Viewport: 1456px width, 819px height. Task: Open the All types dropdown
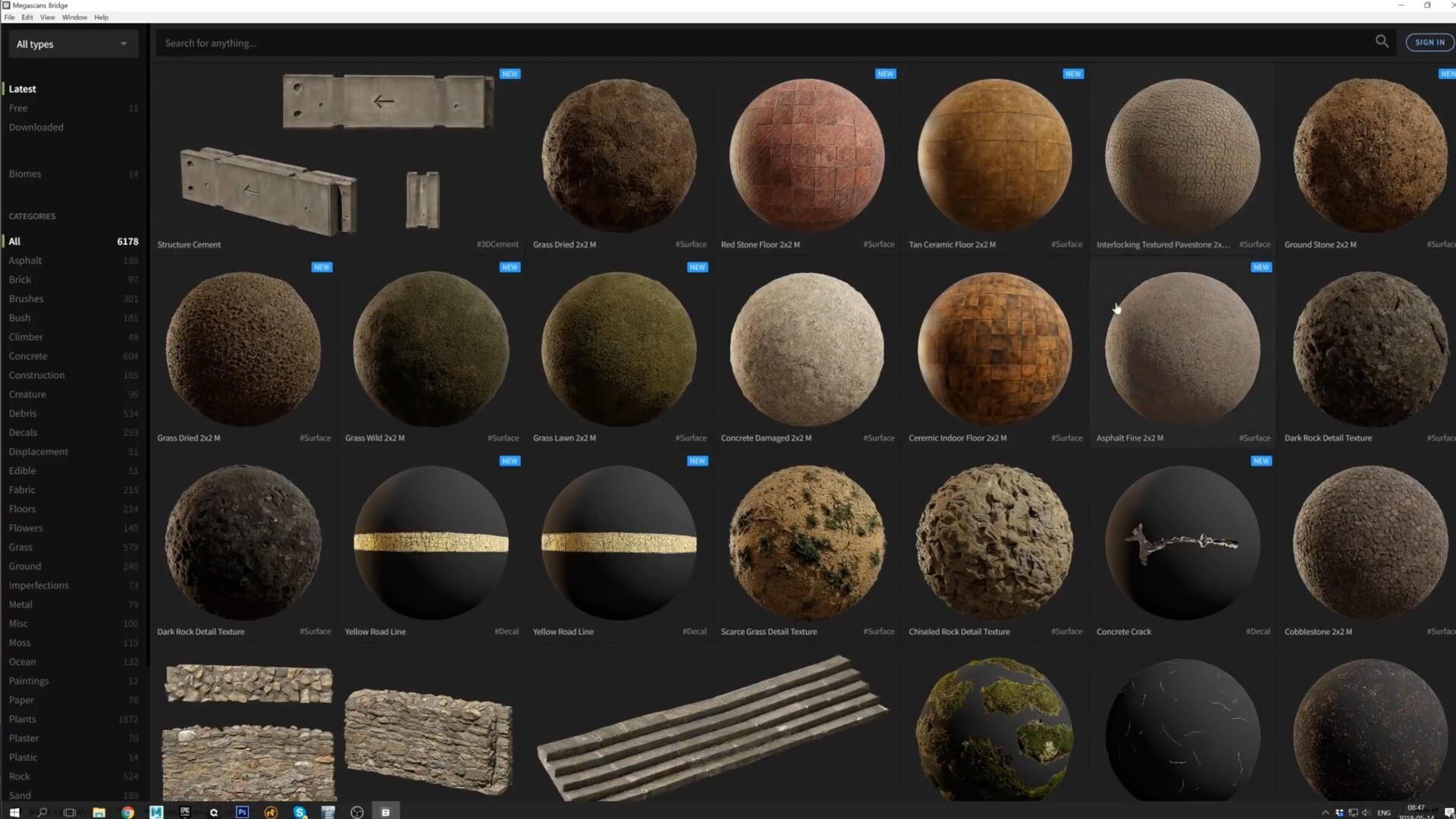point(72,43)
